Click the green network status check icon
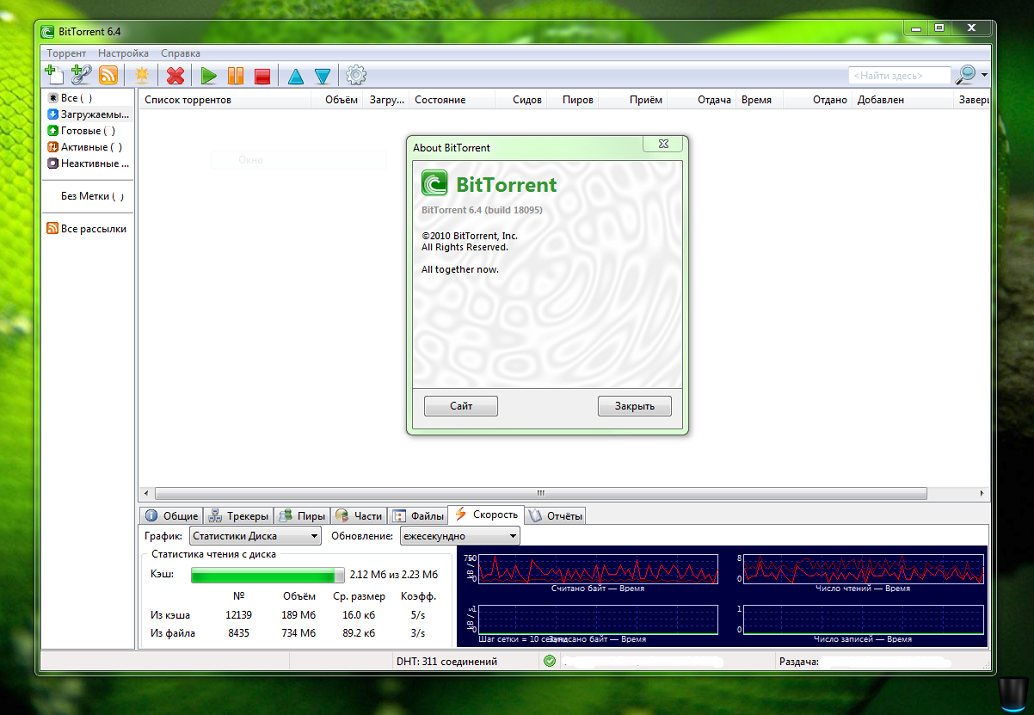This screenshot has width=1034, height=715. tap(550, 661)
